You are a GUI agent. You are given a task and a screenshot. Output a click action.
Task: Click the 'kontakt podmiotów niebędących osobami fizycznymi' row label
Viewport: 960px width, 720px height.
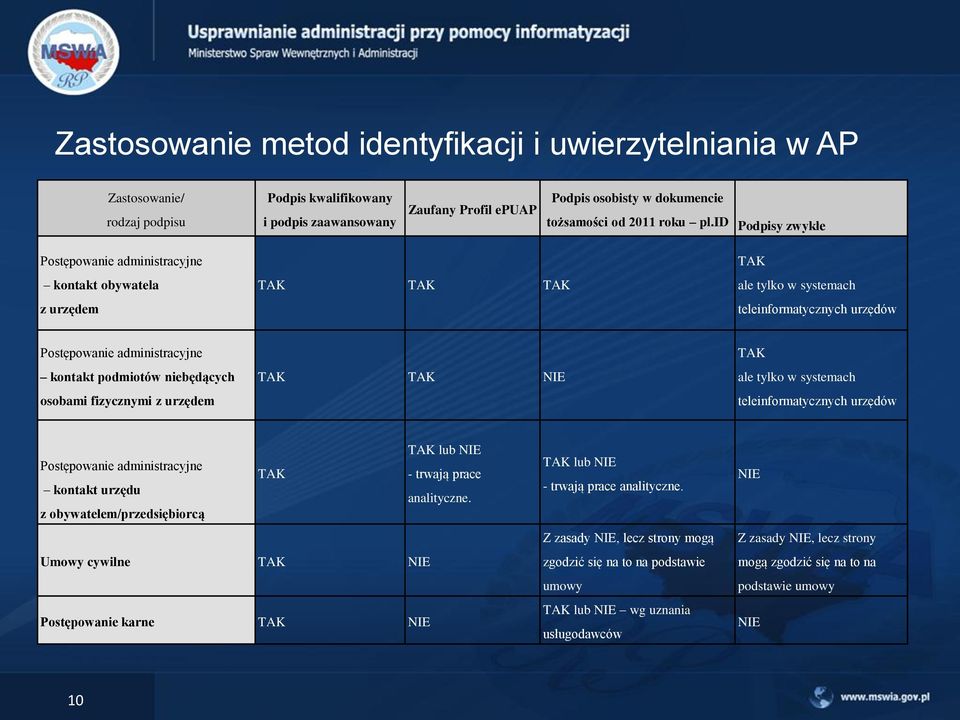click(146, 376)
